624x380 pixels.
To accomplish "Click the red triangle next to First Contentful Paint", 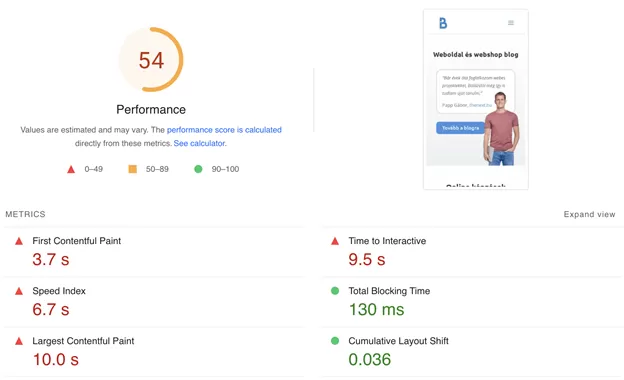I will pyautogui.click(x=19, y=241).
